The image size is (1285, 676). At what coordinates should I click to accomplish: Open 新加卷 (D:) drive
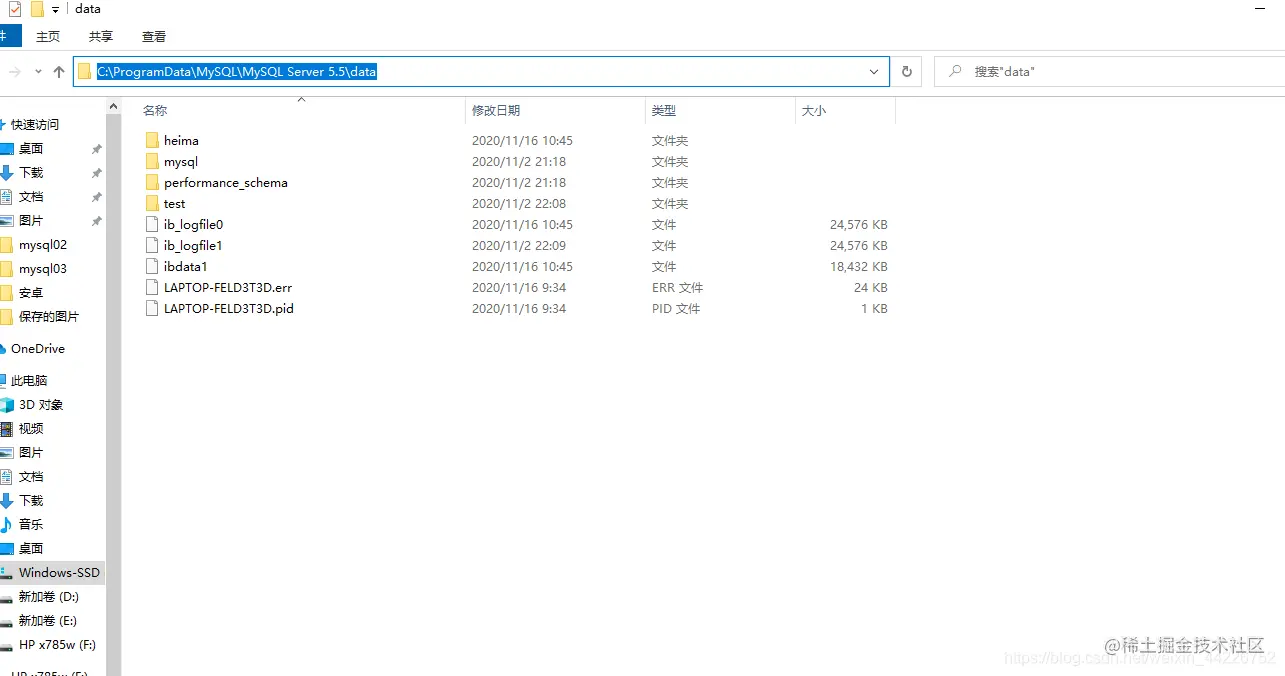point(48,596)
